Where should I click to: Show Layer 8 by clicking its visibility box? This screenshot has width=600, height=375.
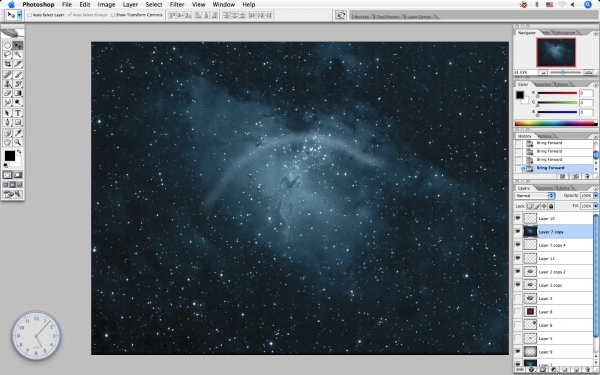(x=518, y=311)
